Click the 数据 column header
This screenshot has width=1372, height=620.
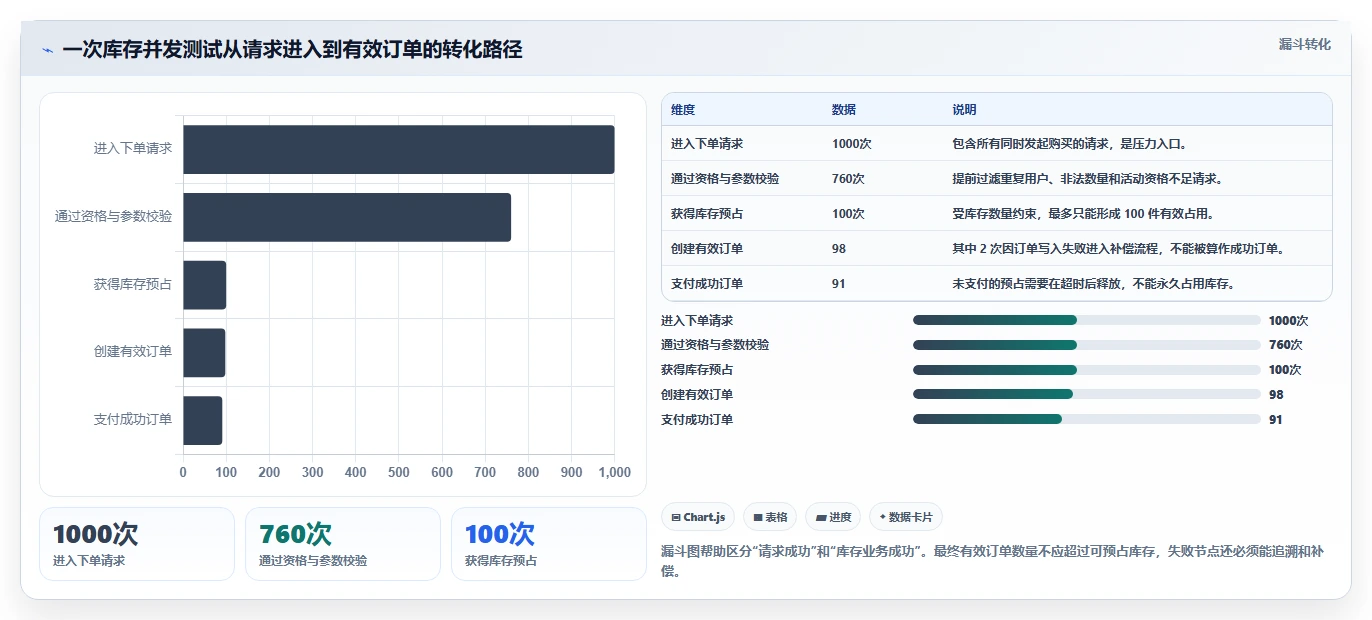click(x=844, y=110)
